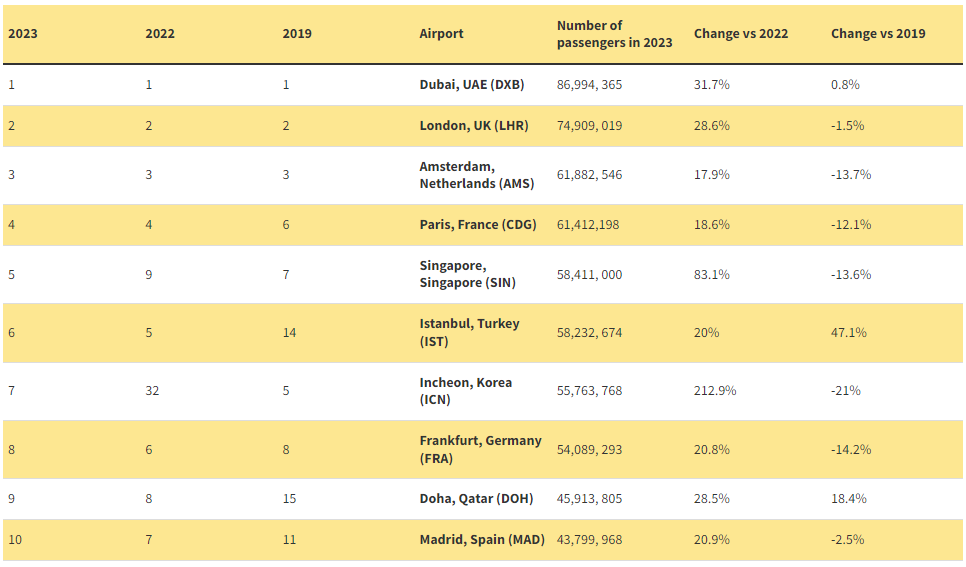
Task: Click passenger count '61,412,198'
Action: pos(588,225)
